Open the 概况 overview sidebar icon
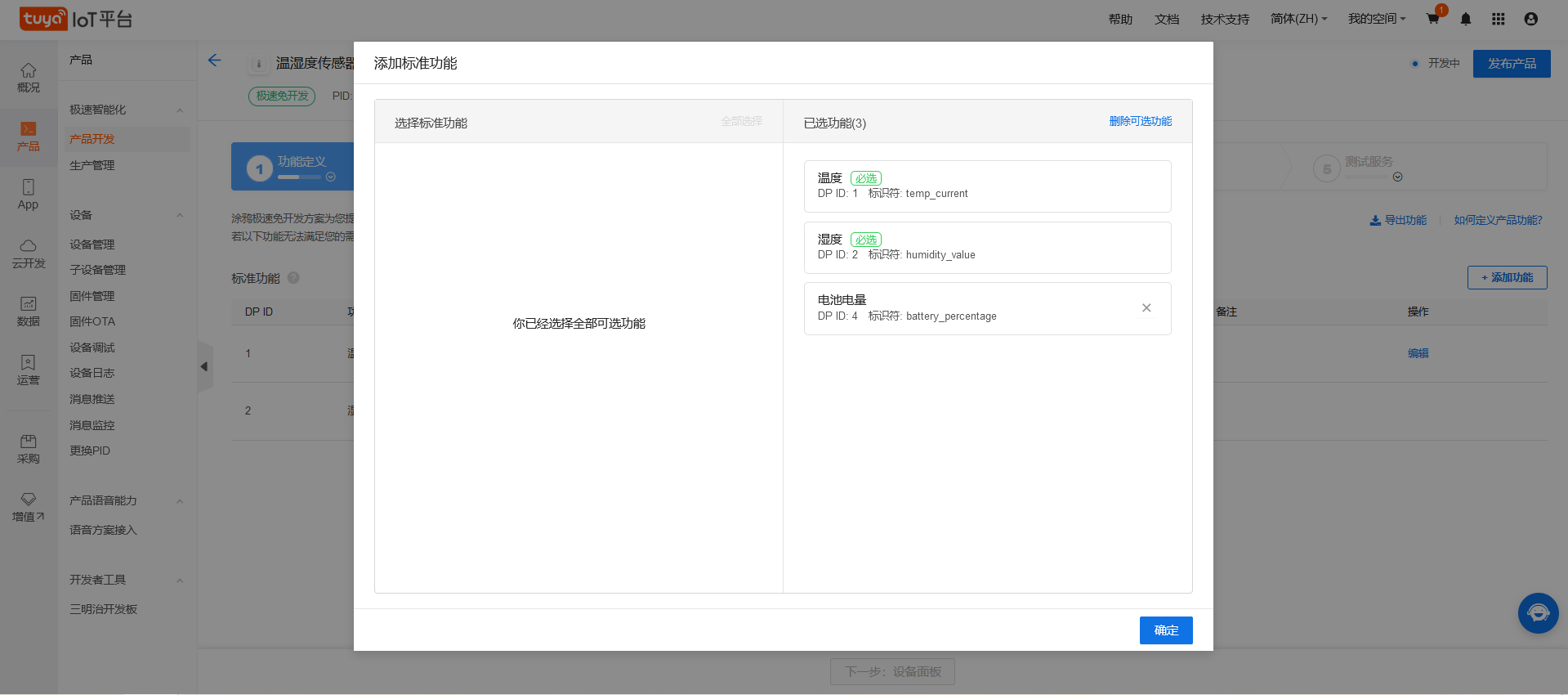This screenshot has width=1568, height=695. coord(29,78)
